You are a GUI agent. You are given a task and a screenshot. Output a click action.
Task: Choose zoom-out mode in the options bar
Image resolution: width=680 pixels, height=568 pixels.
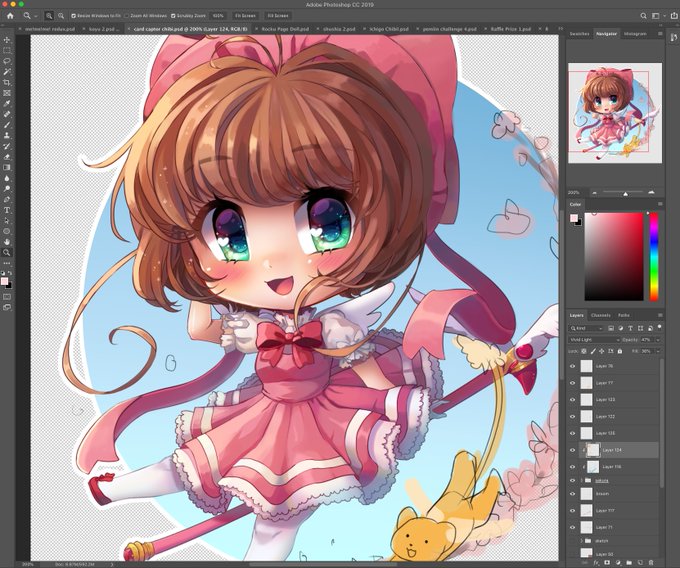(61, 16)
